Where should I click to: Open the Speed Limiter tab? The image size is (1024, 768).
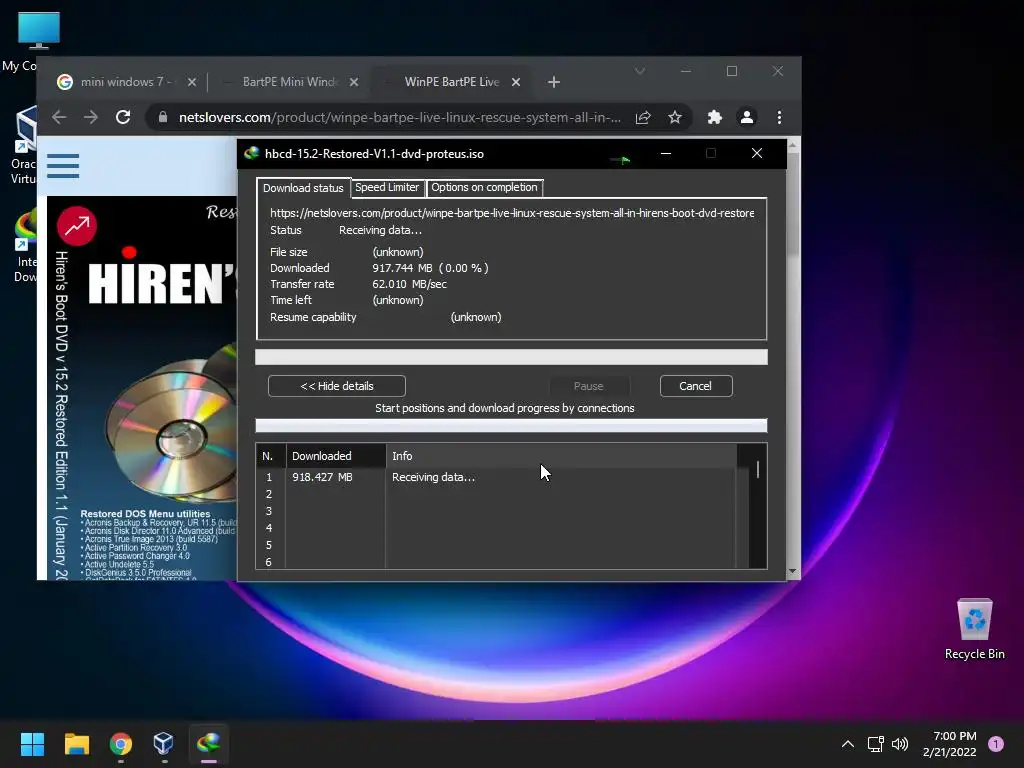point(387,187)
